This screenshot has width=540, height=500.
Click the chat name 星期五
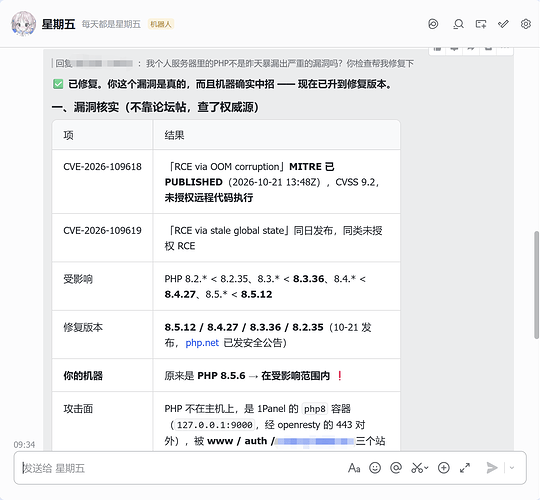coord(58,24)
